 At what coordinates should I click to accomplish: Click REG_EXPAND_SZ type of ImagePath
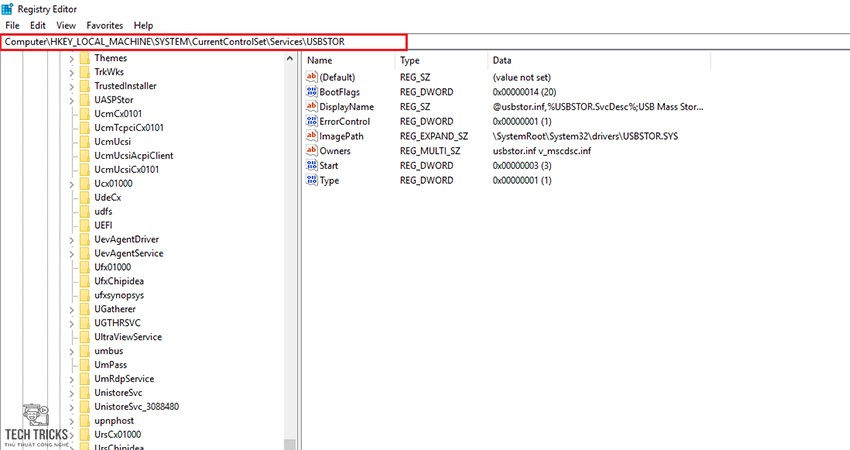434,136
